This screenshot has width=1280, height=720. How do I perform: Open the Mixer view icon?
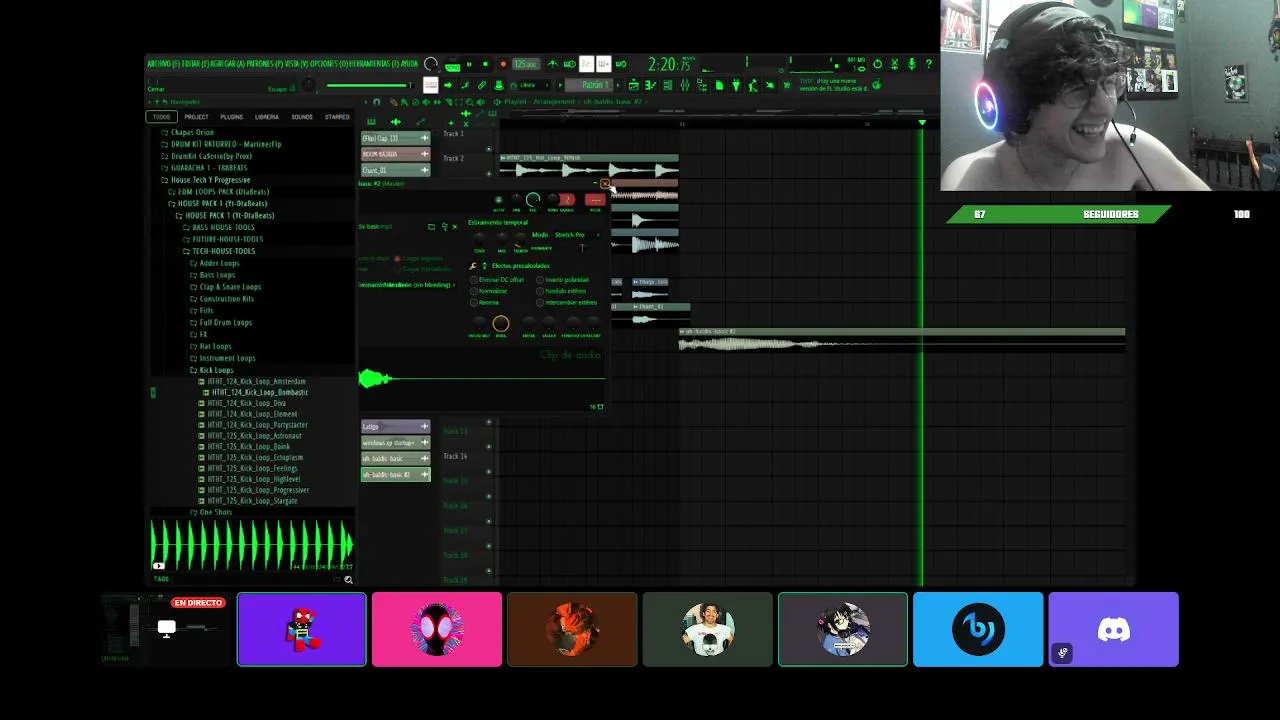coord(685,85)
